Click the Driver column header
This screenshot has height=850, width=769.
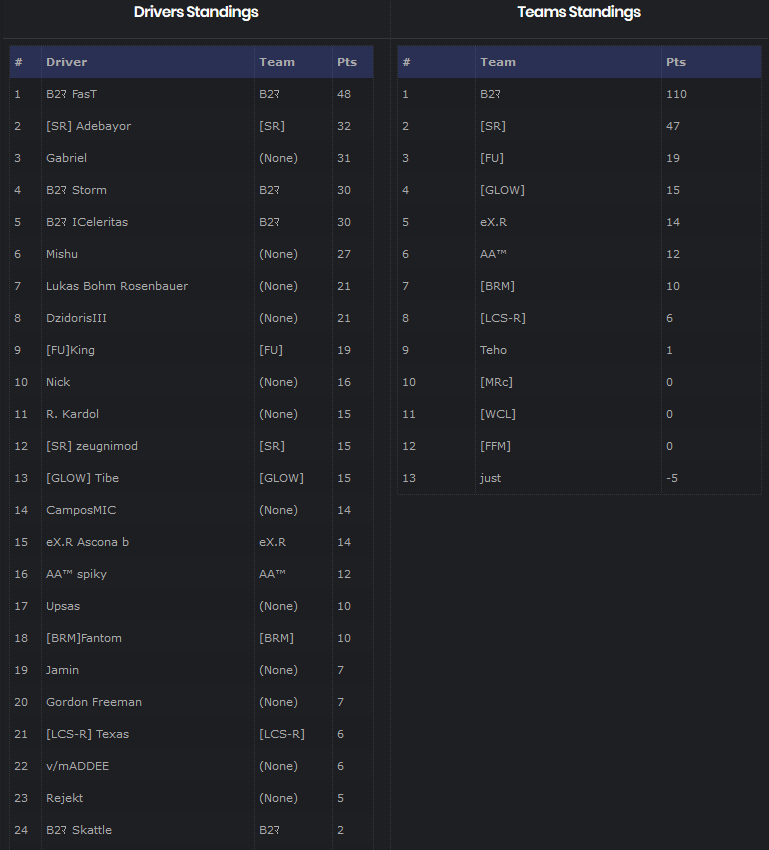coord(66,62)
